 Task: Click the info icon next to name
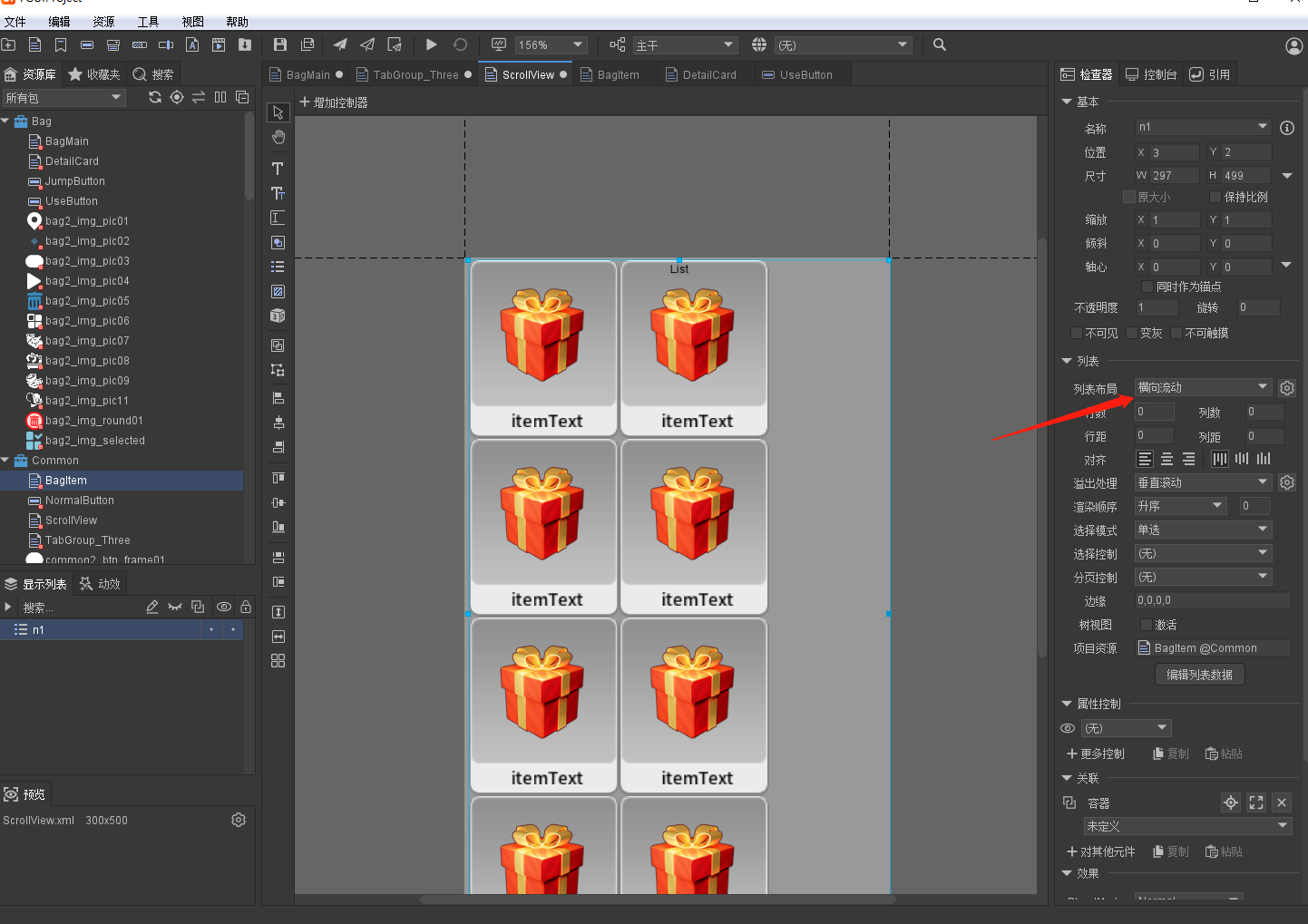tap(1287, 128)
